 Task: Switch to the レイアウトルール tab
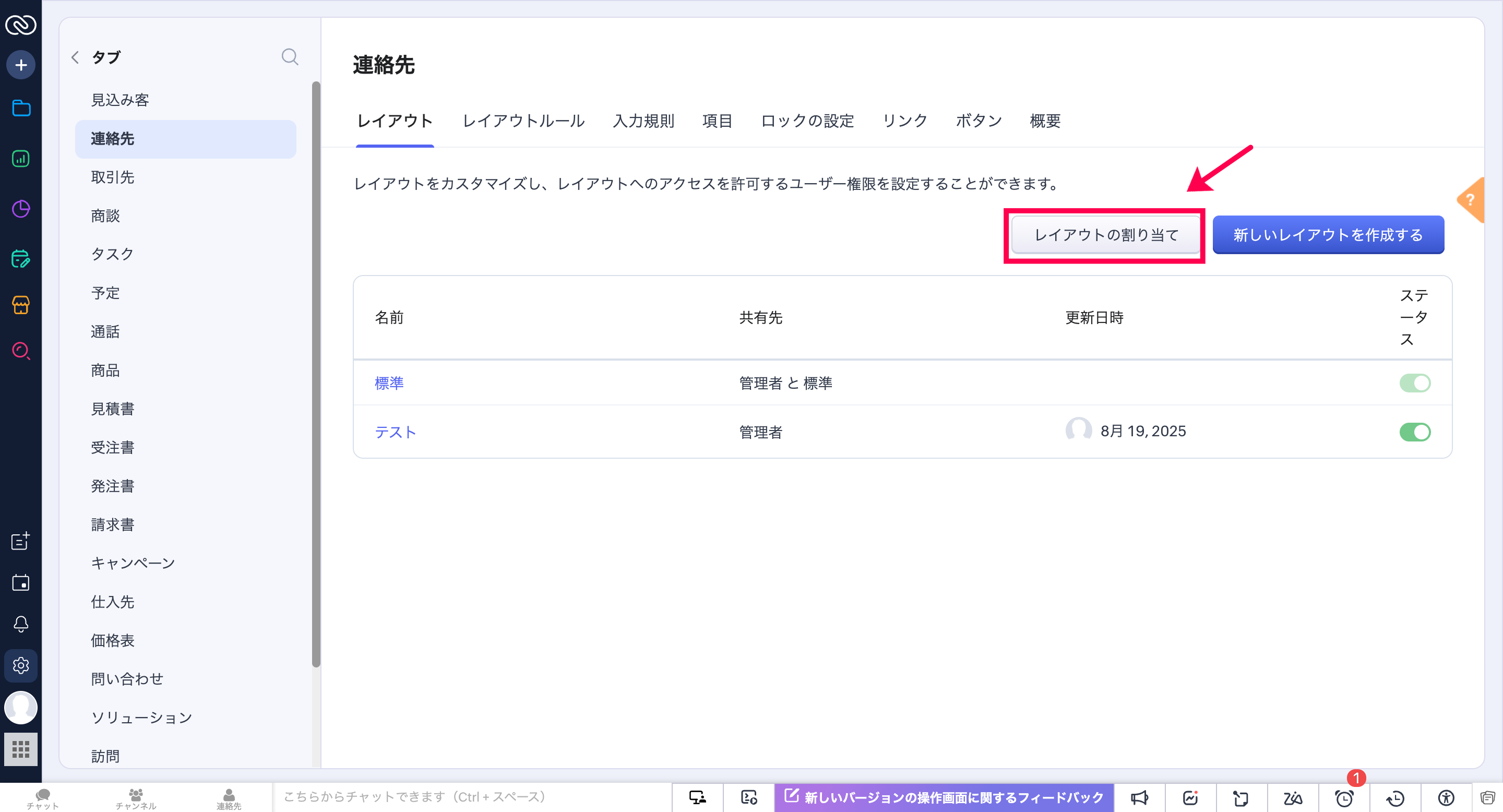(523, 121)
